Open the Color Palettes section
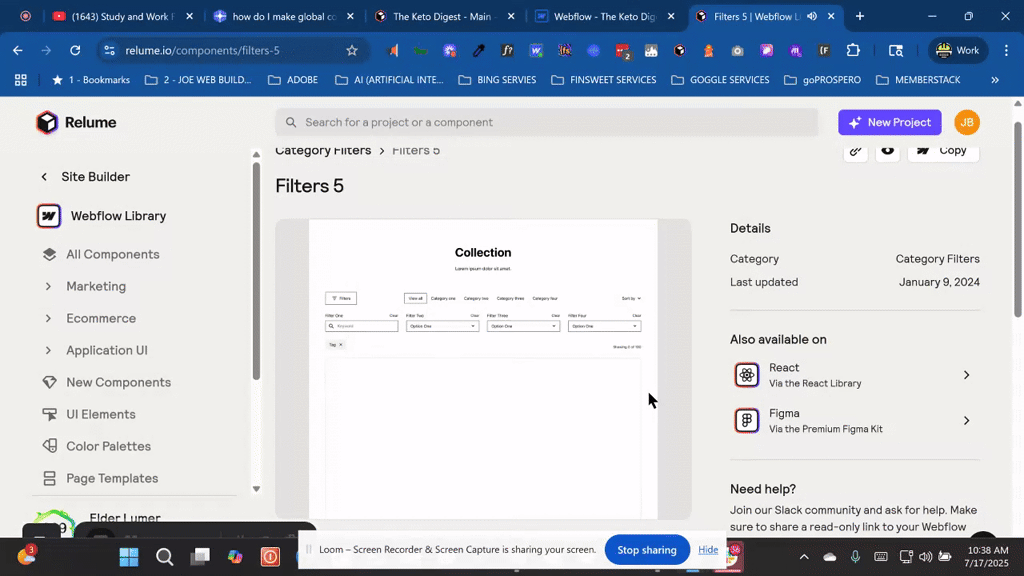Image resolution: width=1024 pixels, height=576 pixels. click(x=108, y=446)
